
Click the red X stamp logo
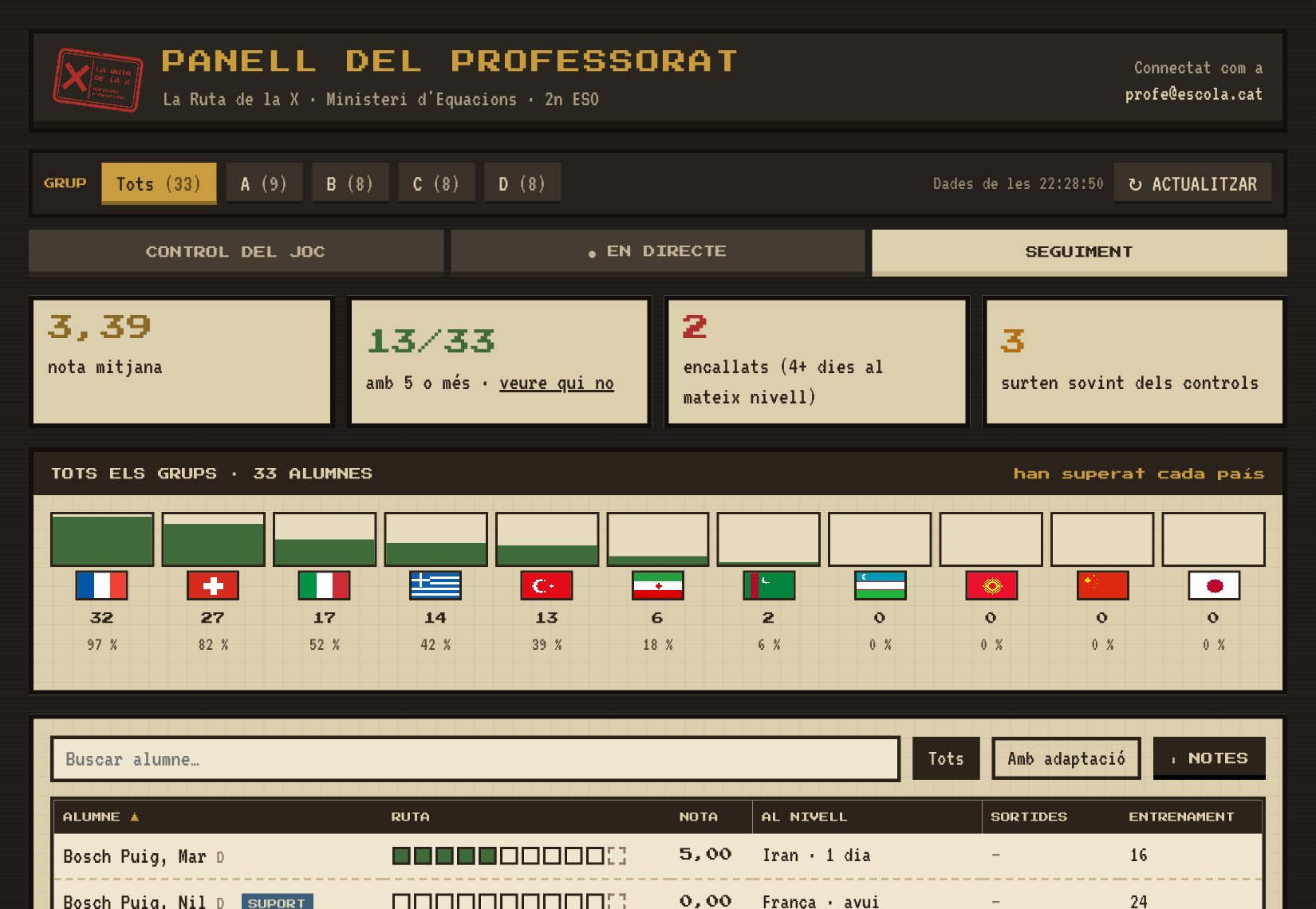coord(97,80)
